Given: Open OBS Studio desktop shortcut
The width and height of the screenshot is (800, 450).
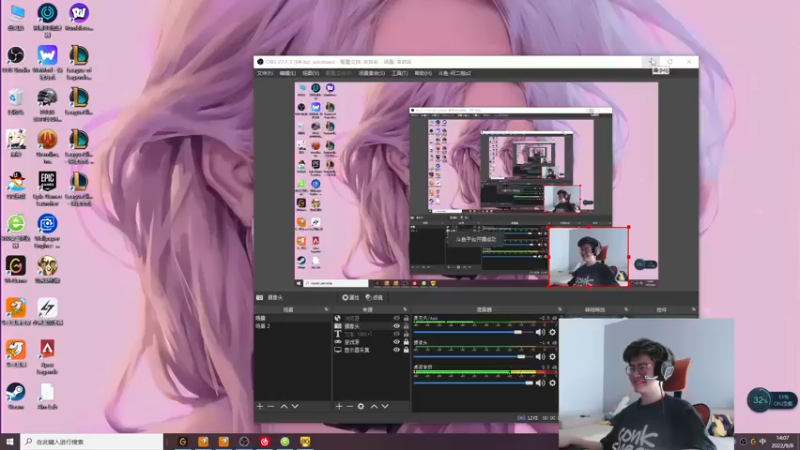Looking at the screenshot, I should coord(16,59).
